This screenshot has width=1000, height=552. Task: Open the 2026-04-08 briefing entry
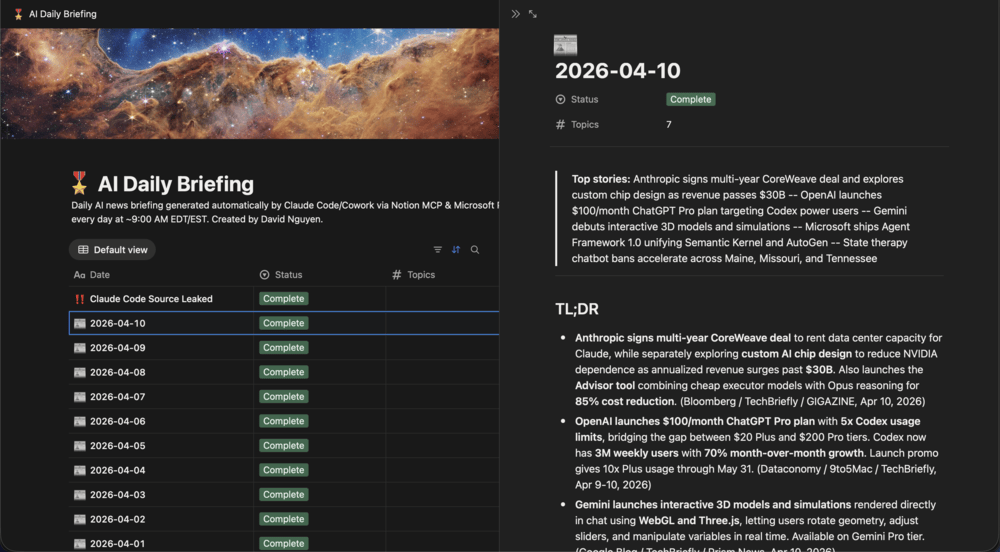[x=117, y=372]
